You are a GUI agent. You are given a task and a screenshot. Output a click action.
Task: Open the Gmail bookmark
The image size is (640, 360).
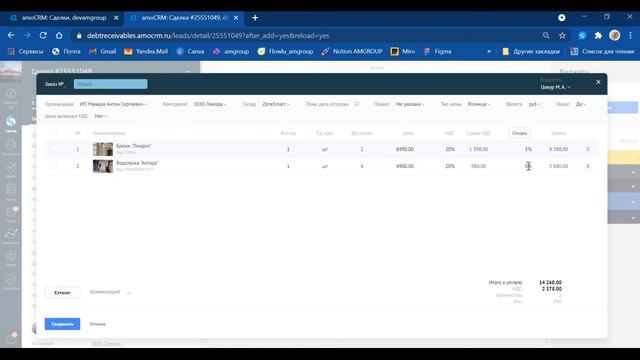tap(103, 51)
